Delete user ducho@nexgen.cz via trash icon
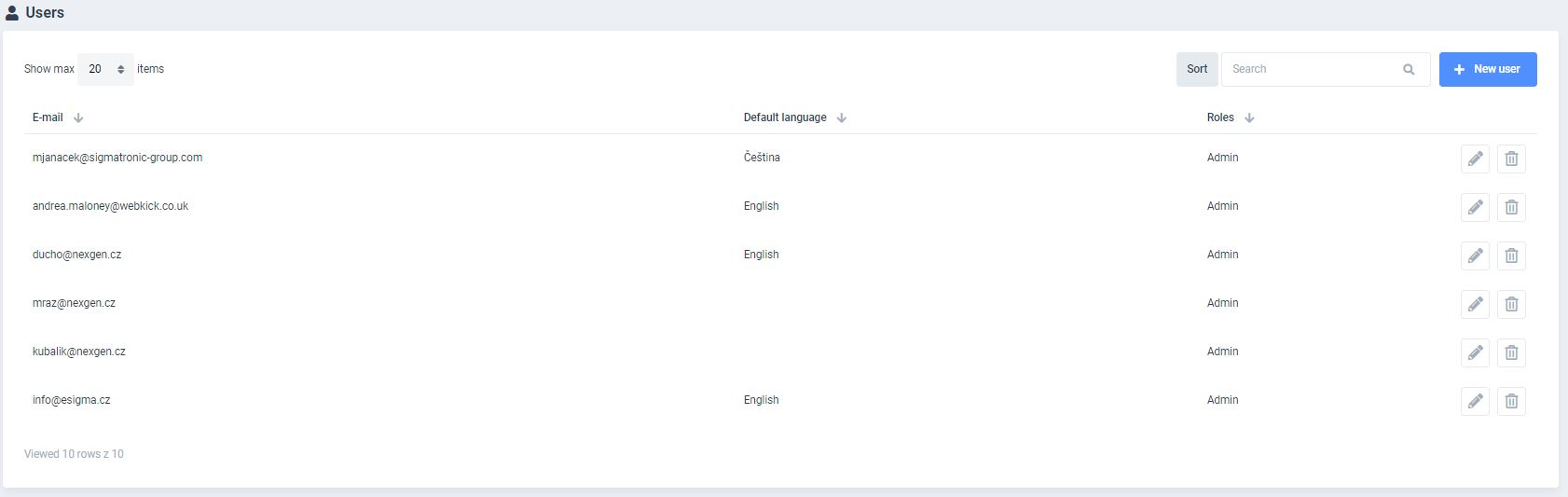This screenshot has width=1568, height=497. pos(1511,255)
